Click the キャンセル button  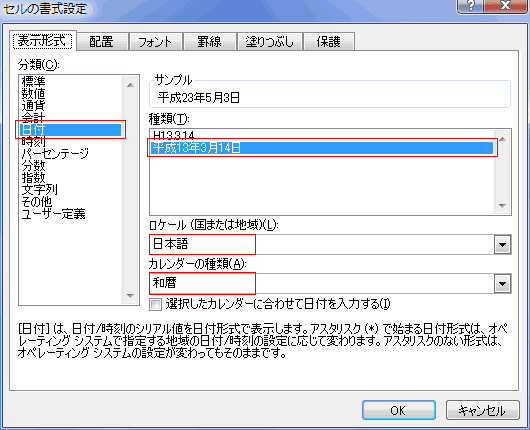coord(482,410)
